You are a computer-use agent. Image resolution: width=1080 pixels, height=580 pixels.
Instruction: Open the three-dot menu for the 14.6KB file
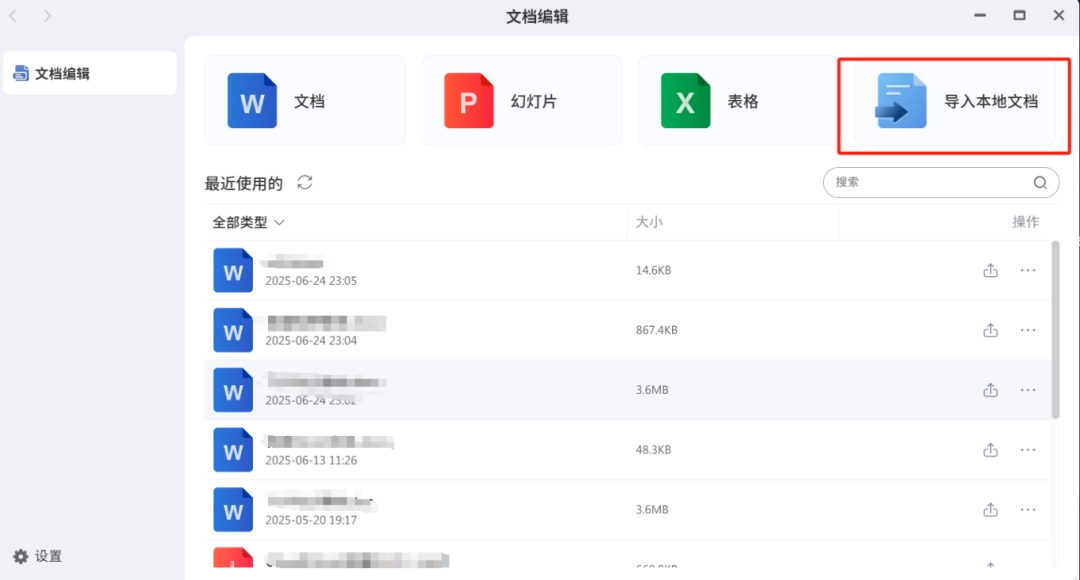(1028, 270)
